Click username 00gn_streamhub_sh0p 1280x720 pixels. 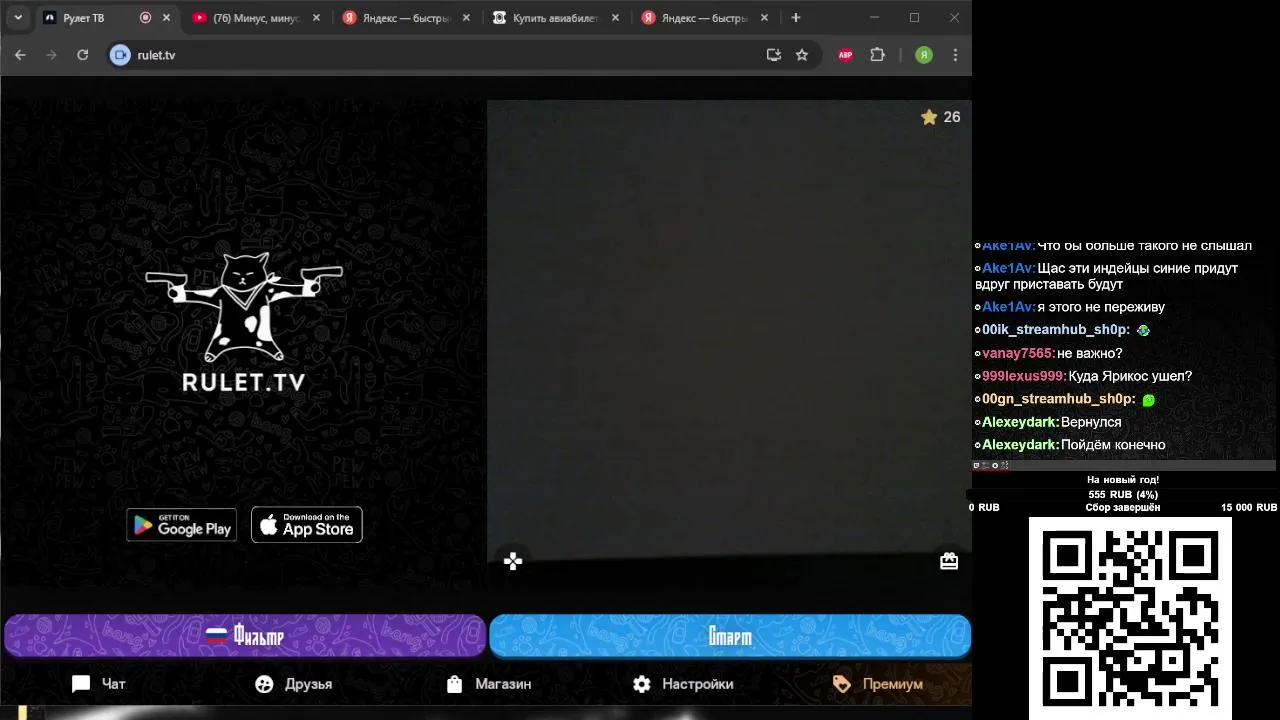(1058, 399)
